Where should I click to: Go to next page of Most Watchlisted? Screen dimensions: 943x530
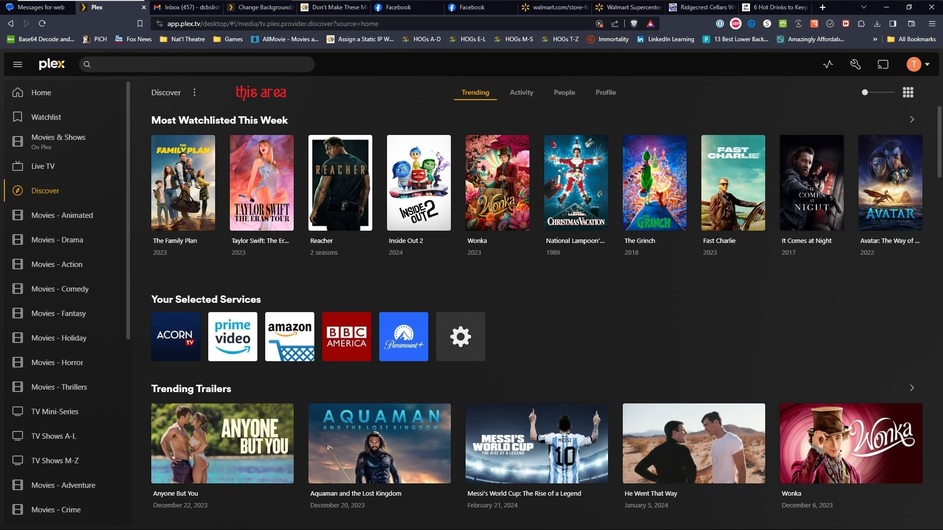[912, 120]
